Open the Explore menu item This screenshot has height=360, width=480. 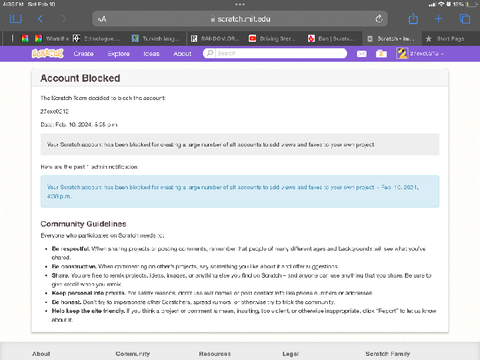118,54
